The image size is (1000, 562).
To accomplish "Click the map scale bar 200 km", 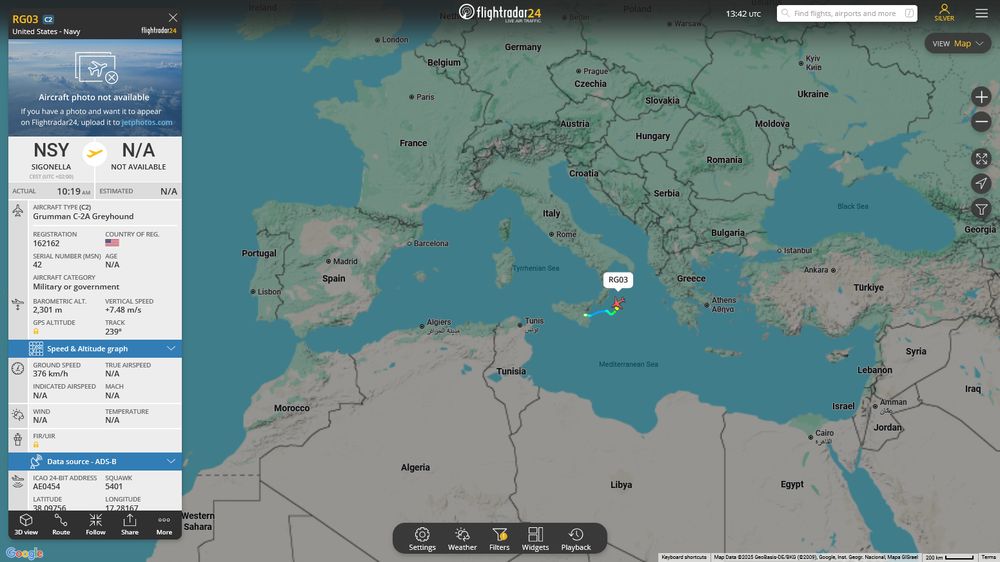I will pyautogui.click(x=950, y=558).
